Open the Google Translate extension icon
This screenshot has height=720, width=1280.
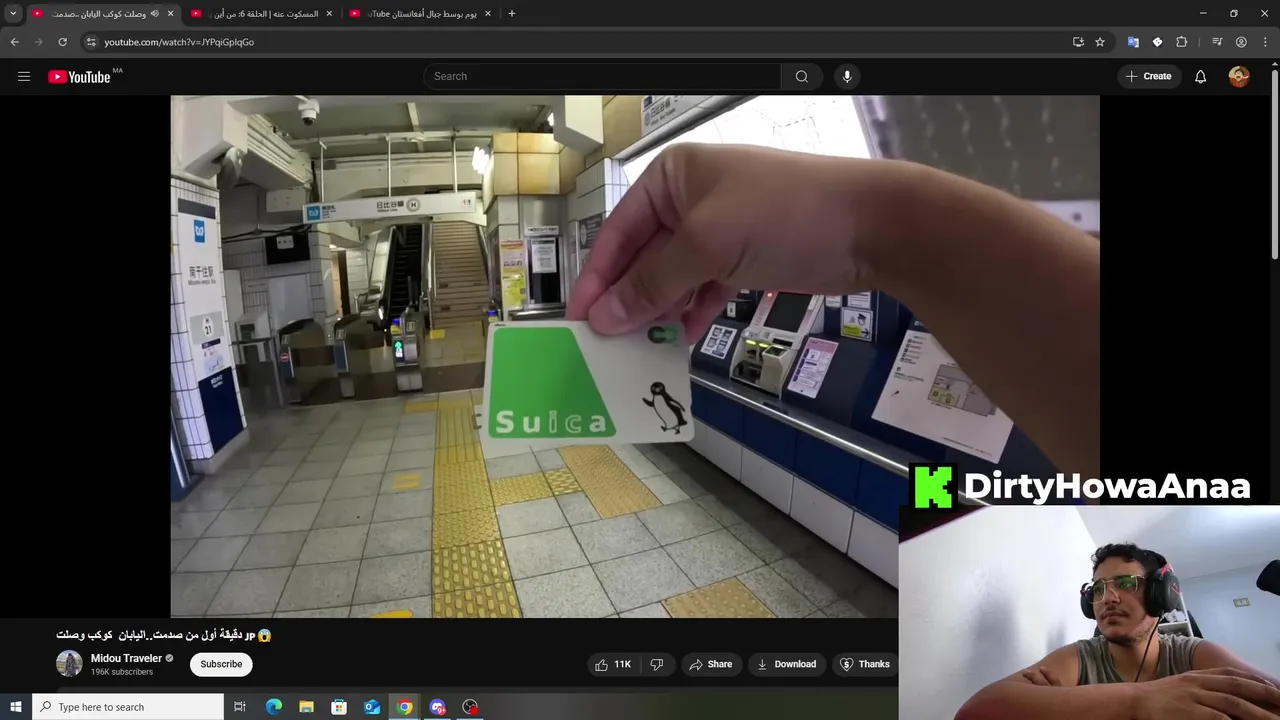click(x=1133, y=42)
